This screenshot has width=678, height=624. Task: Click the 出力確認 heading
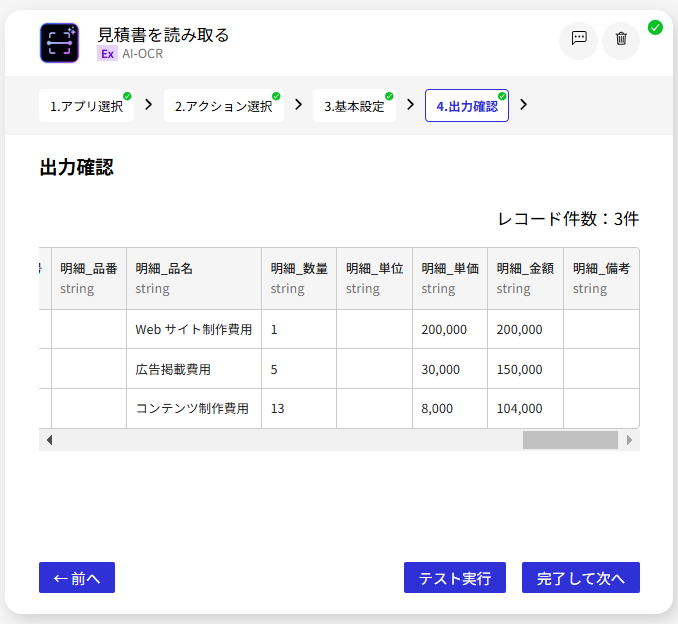(77, 167)
